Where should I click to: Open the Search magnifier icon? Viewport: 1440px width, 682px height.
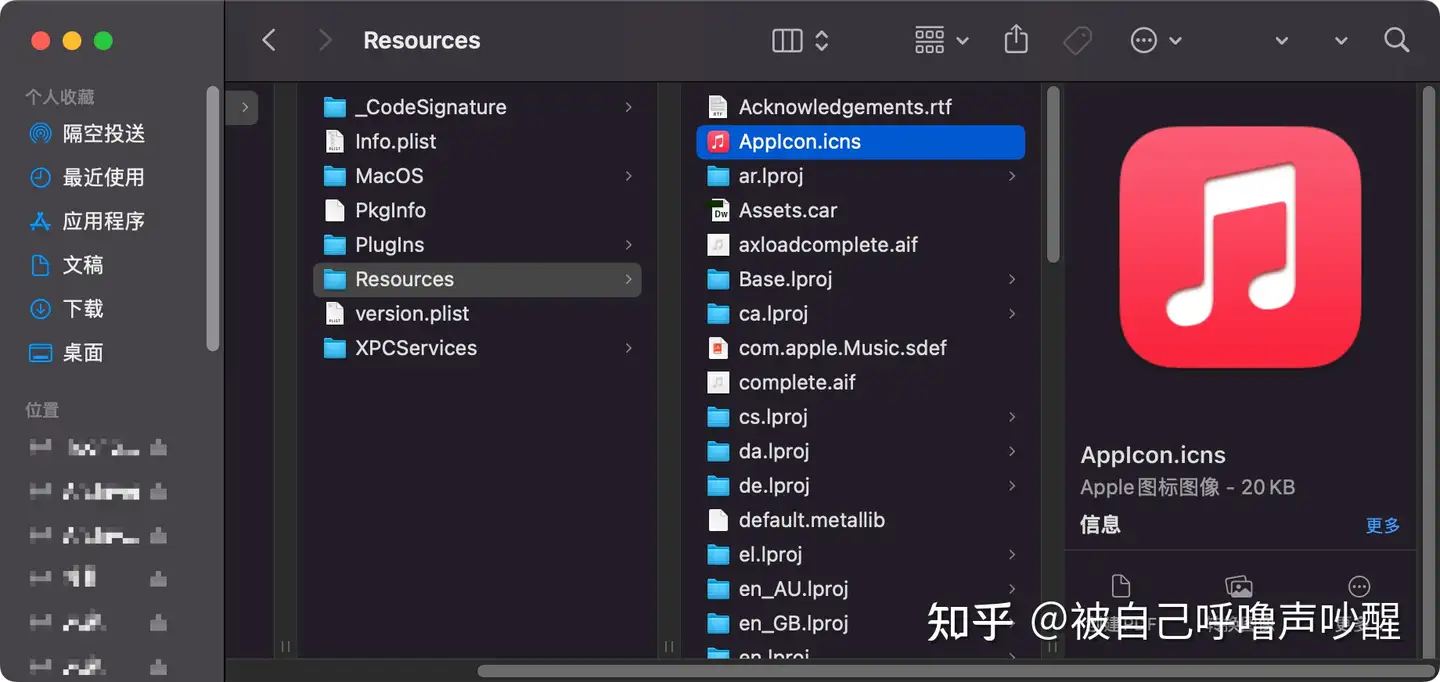pyautogui.click(x=1396, y=40)
